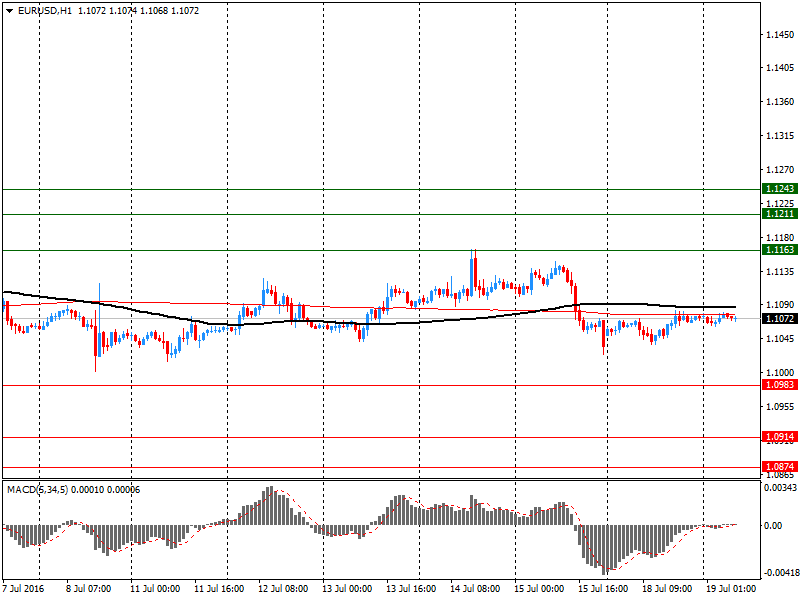Click the 0.00 MACD zero level value
The height and width of the screenshot is (600, 800).
pos(774,526)
